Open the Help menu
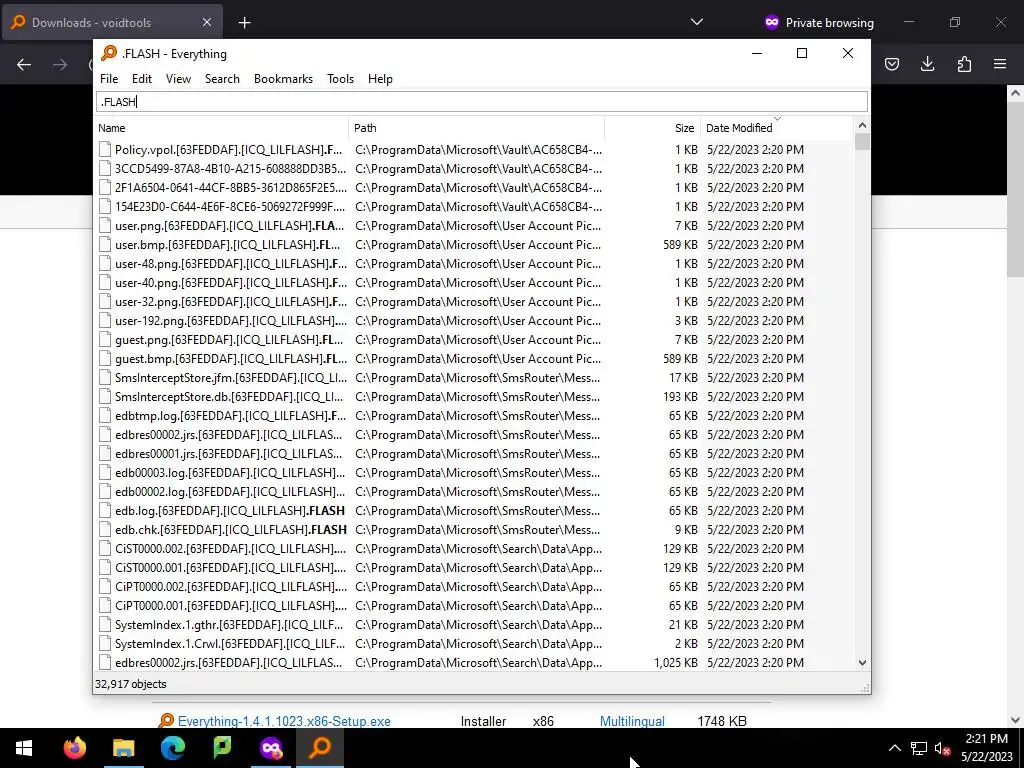 click(380, 79)
